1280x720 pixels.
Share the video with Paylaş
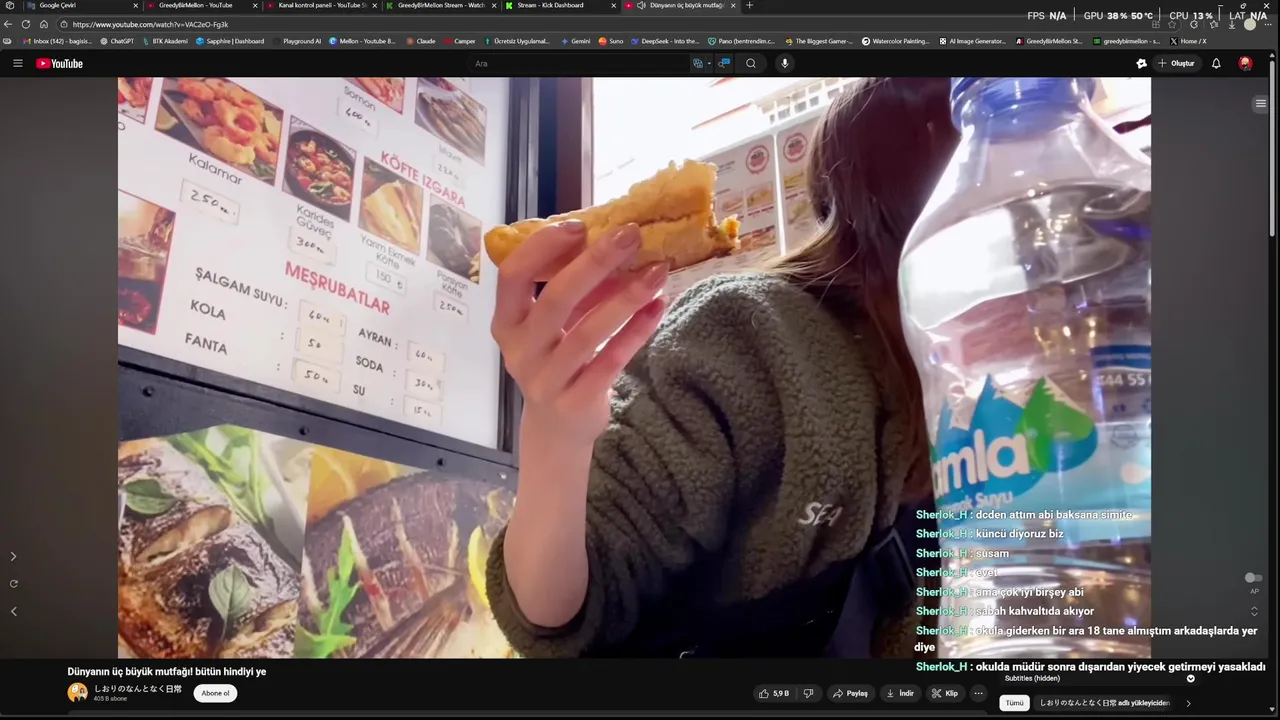850,693
